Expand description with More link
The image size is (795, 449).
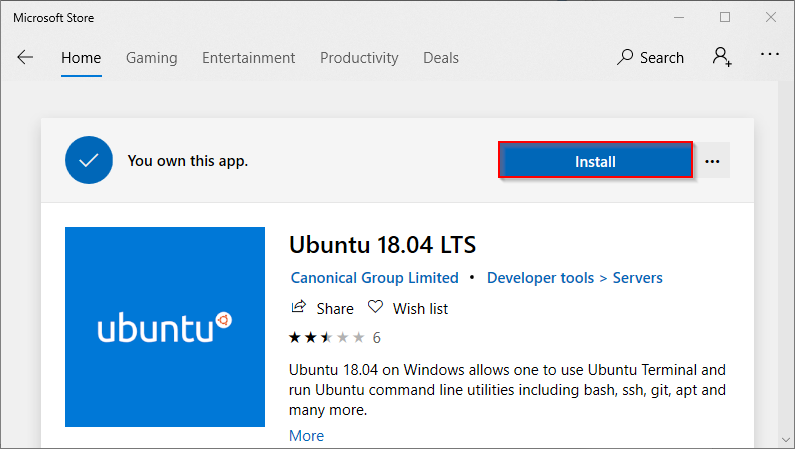pos(306,436)
